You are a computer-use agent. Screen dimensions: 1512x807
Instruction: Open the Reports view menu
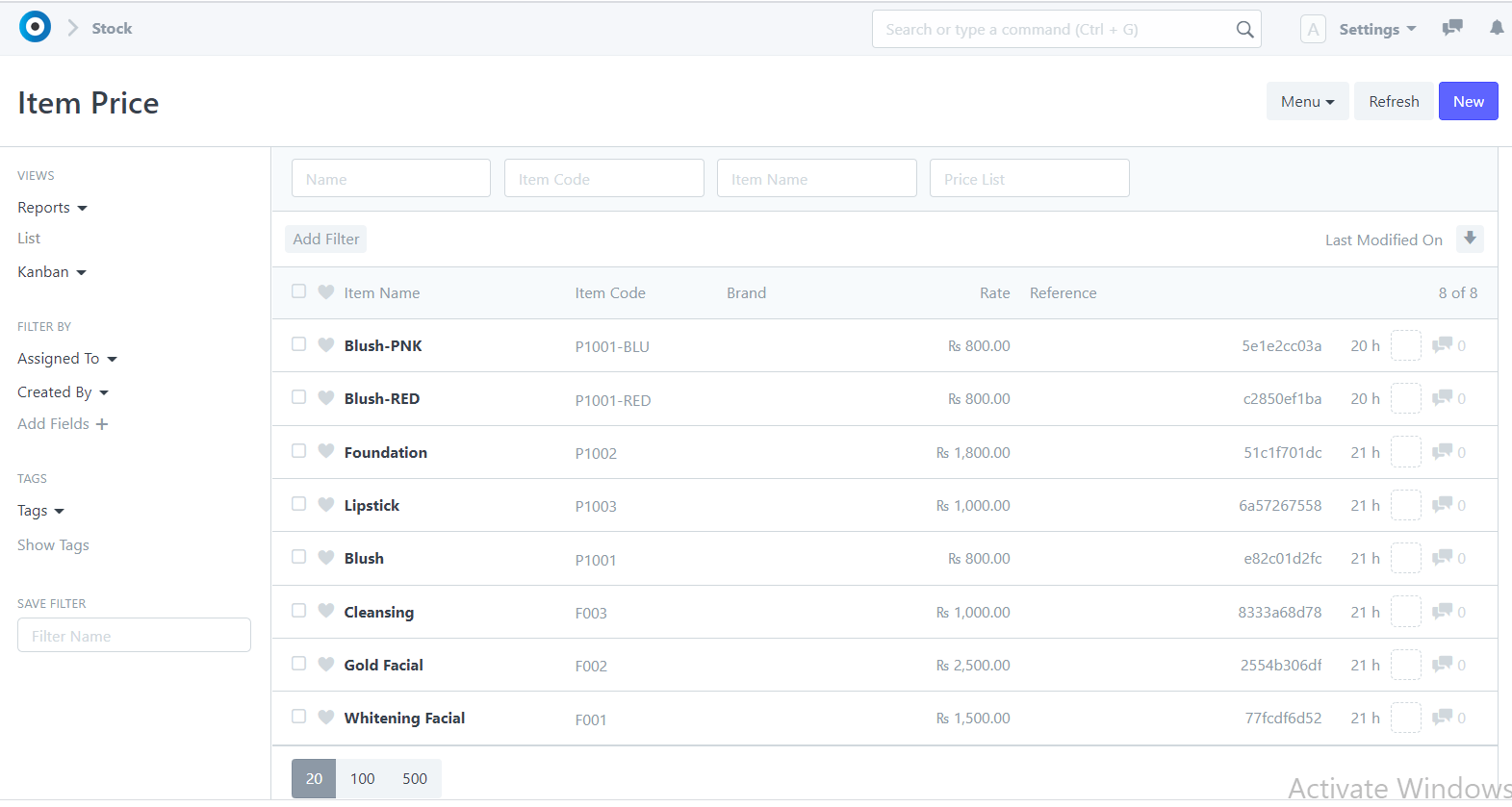tap(52, 208)
